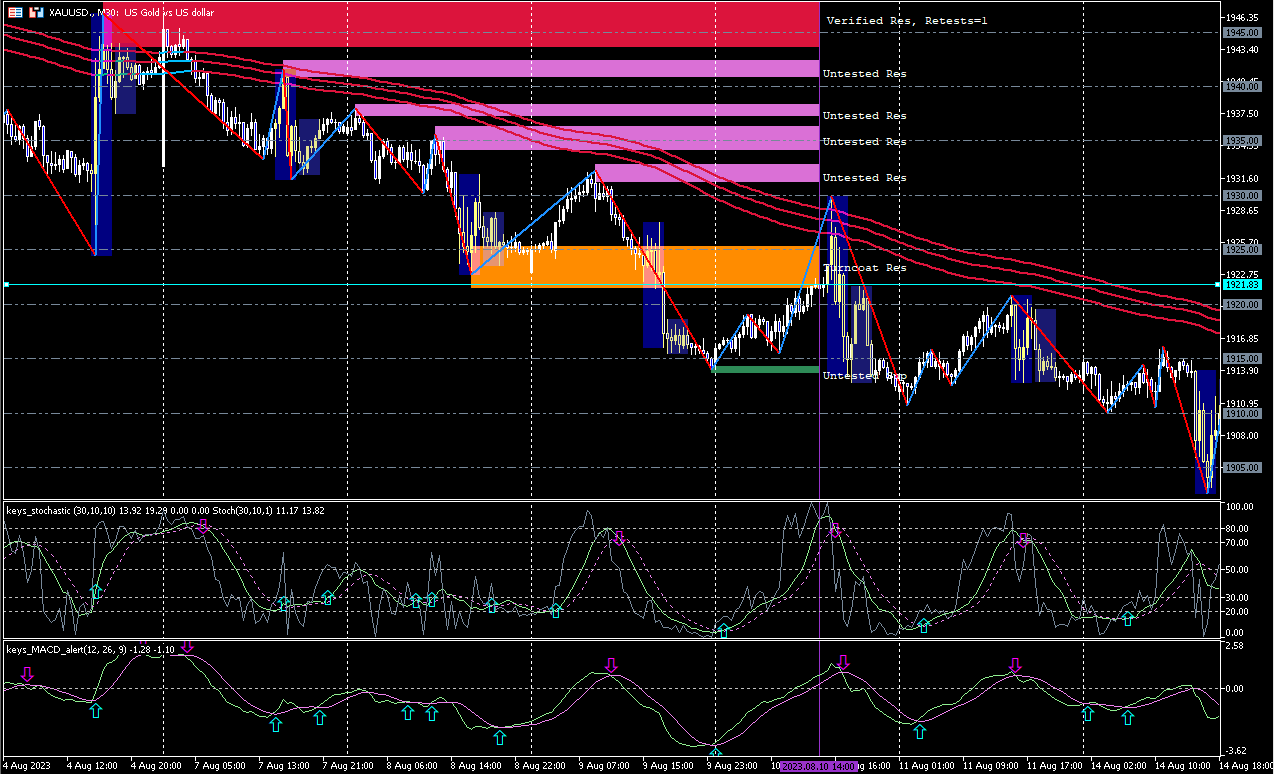Viewport: 1274px width, 774px height.
Task: Click the '4 Aug 2023' time axis label
Action: point(29,766)
